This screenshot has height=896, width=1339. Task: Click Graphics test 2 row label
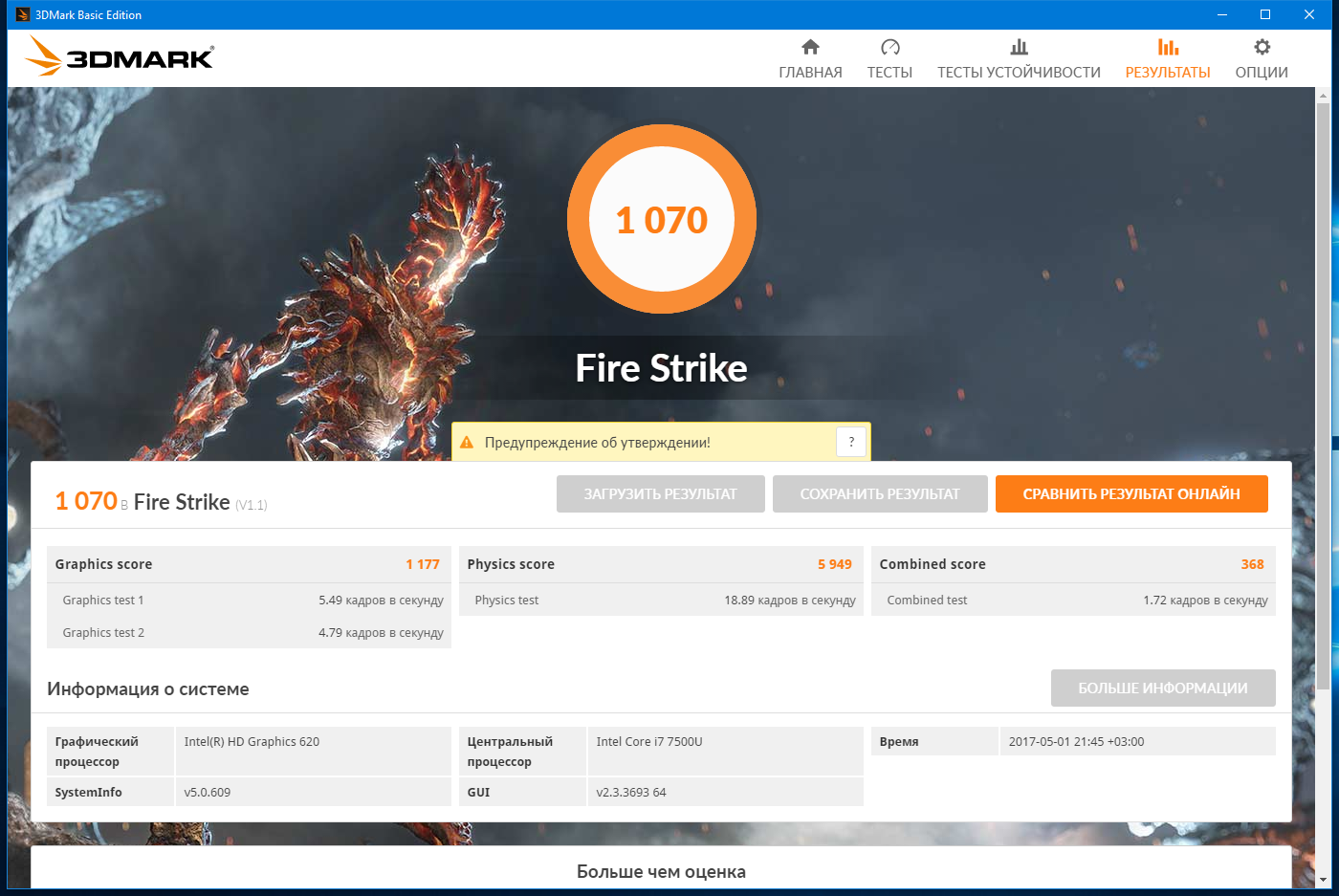[103, 633]
